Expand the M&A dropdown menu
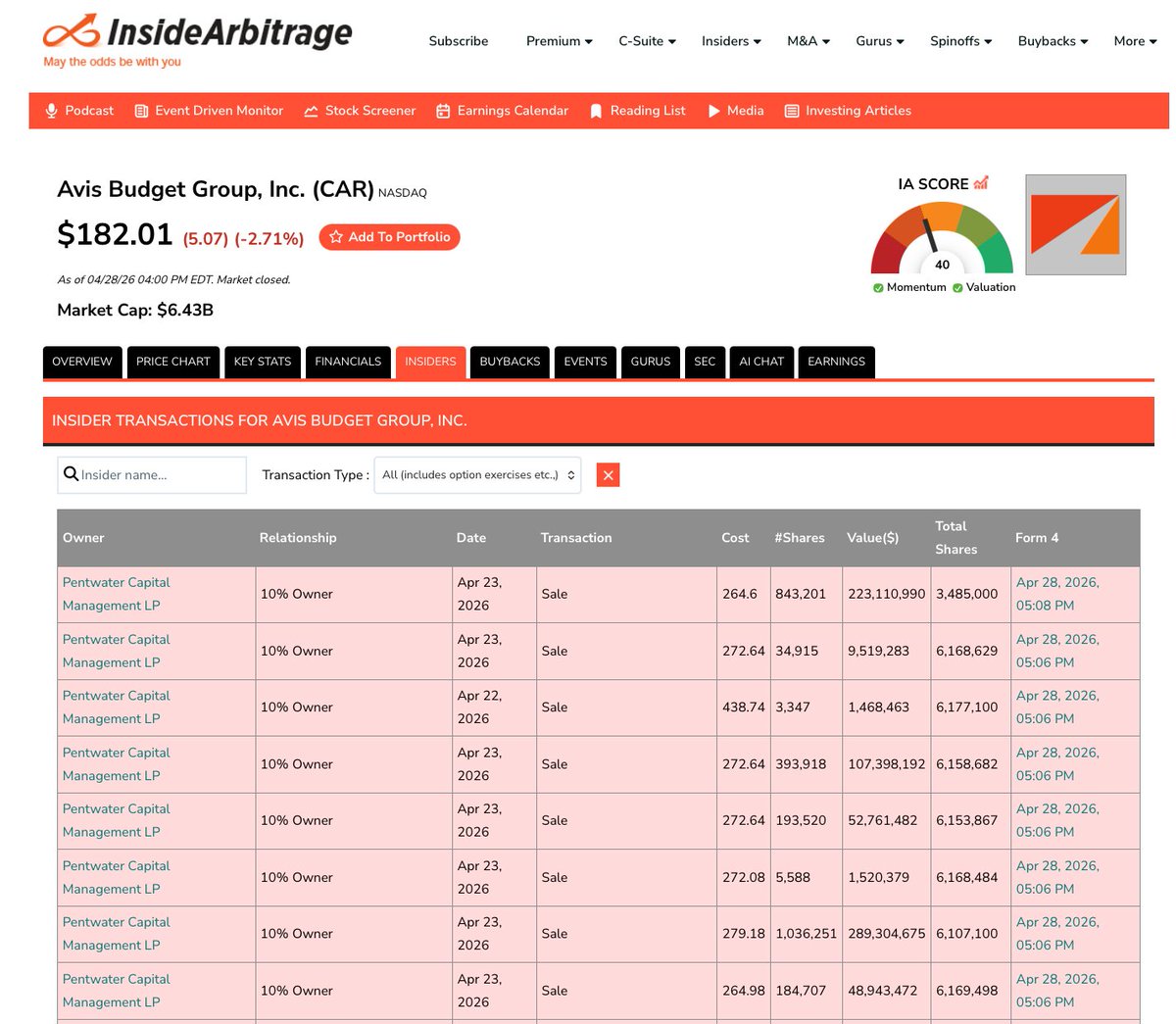The width and height of the screenshot is (1176, 1024). 808,41
